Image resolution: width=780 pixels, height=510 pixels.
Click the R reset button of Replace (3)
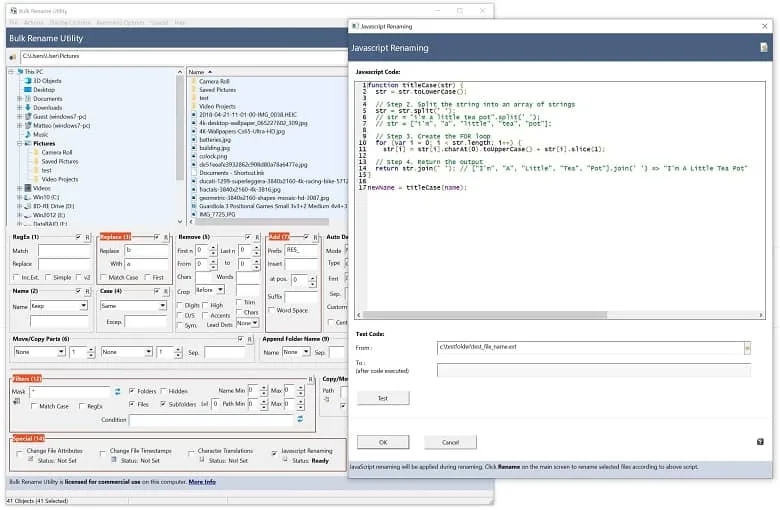pyautogui.click(x=166, y=237)
